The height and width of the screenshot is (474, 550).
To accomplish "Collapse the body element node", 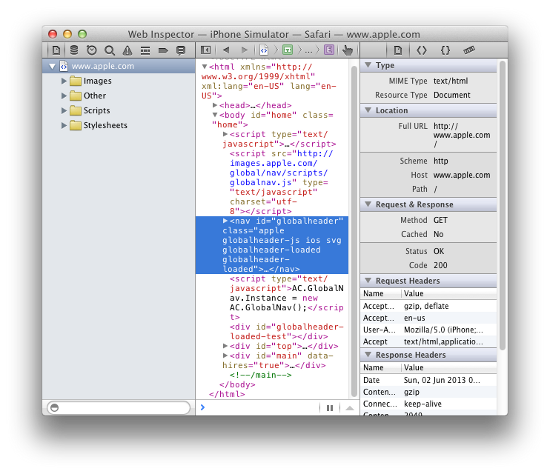I will [215, 115].
